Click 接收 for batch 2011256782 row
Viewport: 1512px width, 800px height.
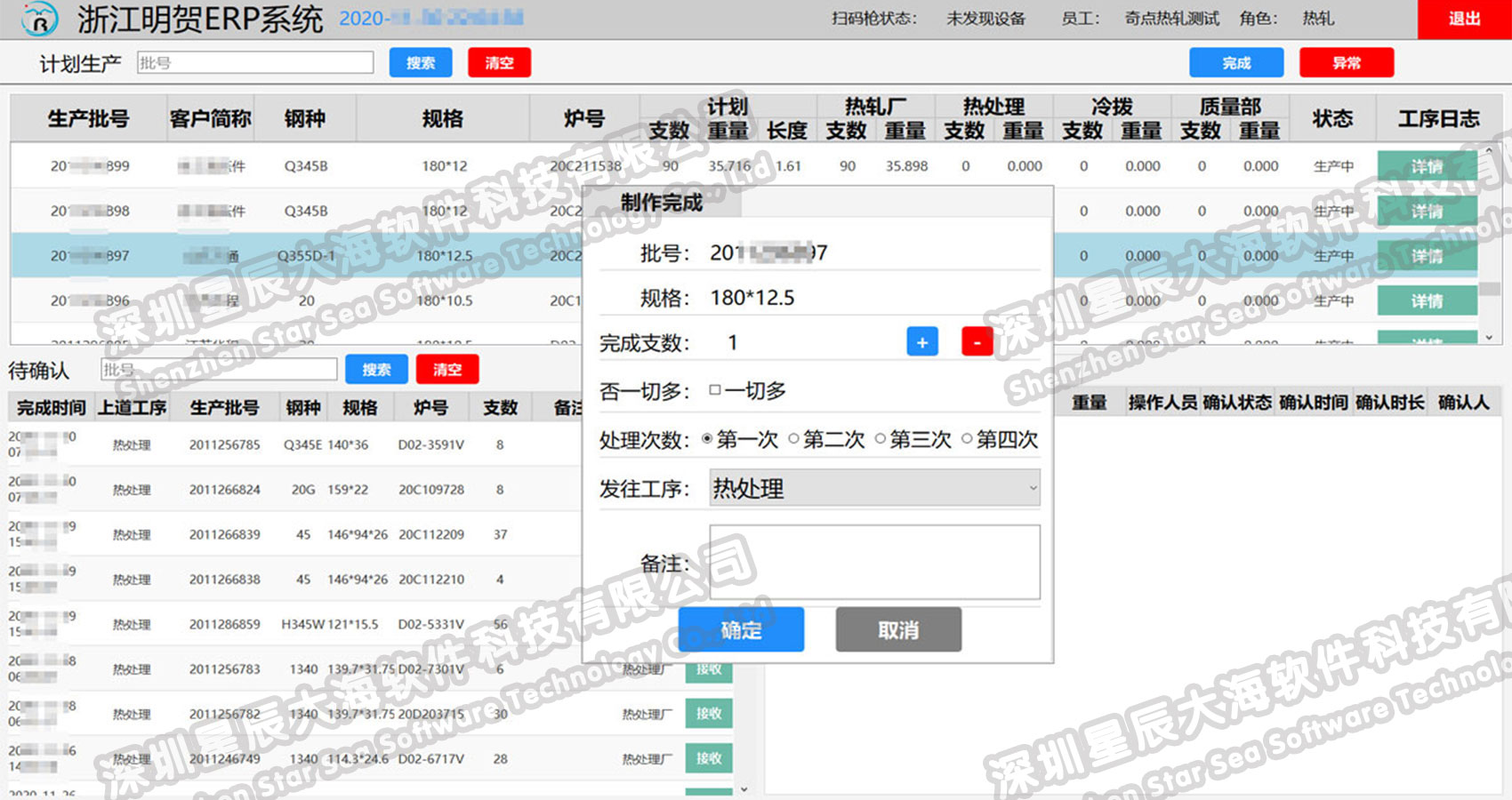709,714
